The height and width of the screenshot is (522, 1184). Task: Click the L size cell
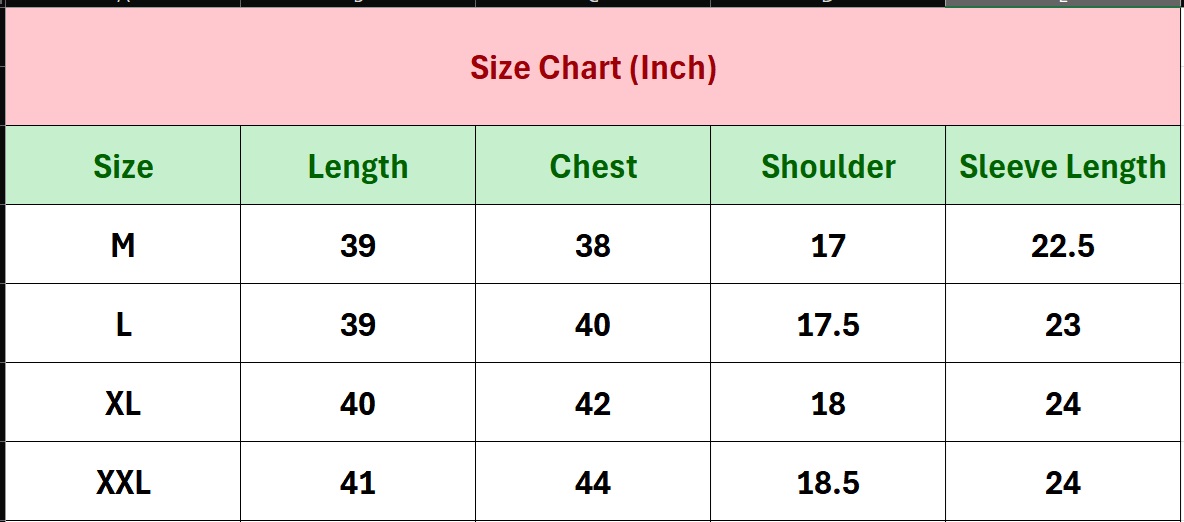(123, 324)
